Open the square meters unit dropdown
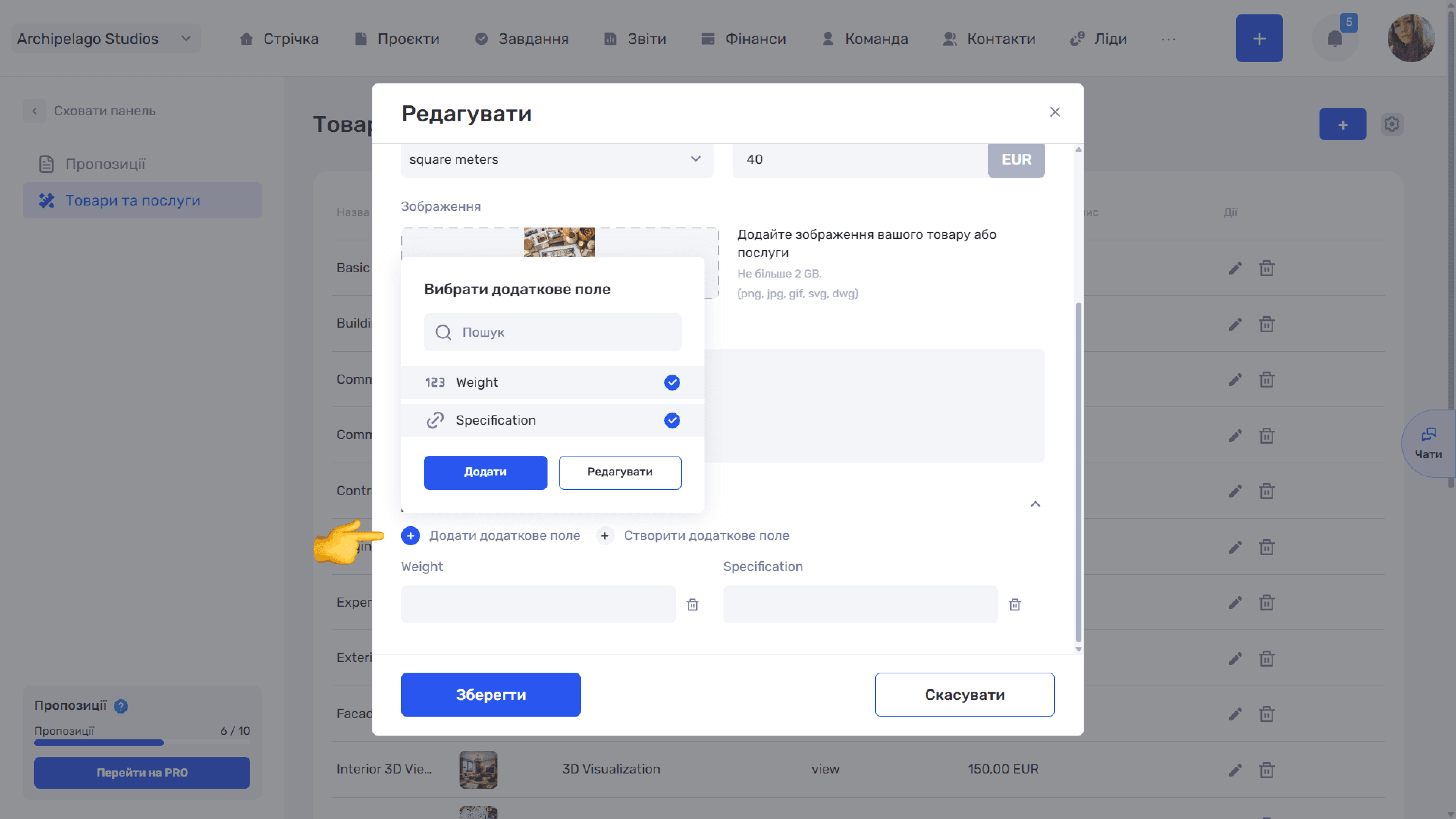Image resolution: width=1456 pixels, height=819 pixels. pos(557,160)
